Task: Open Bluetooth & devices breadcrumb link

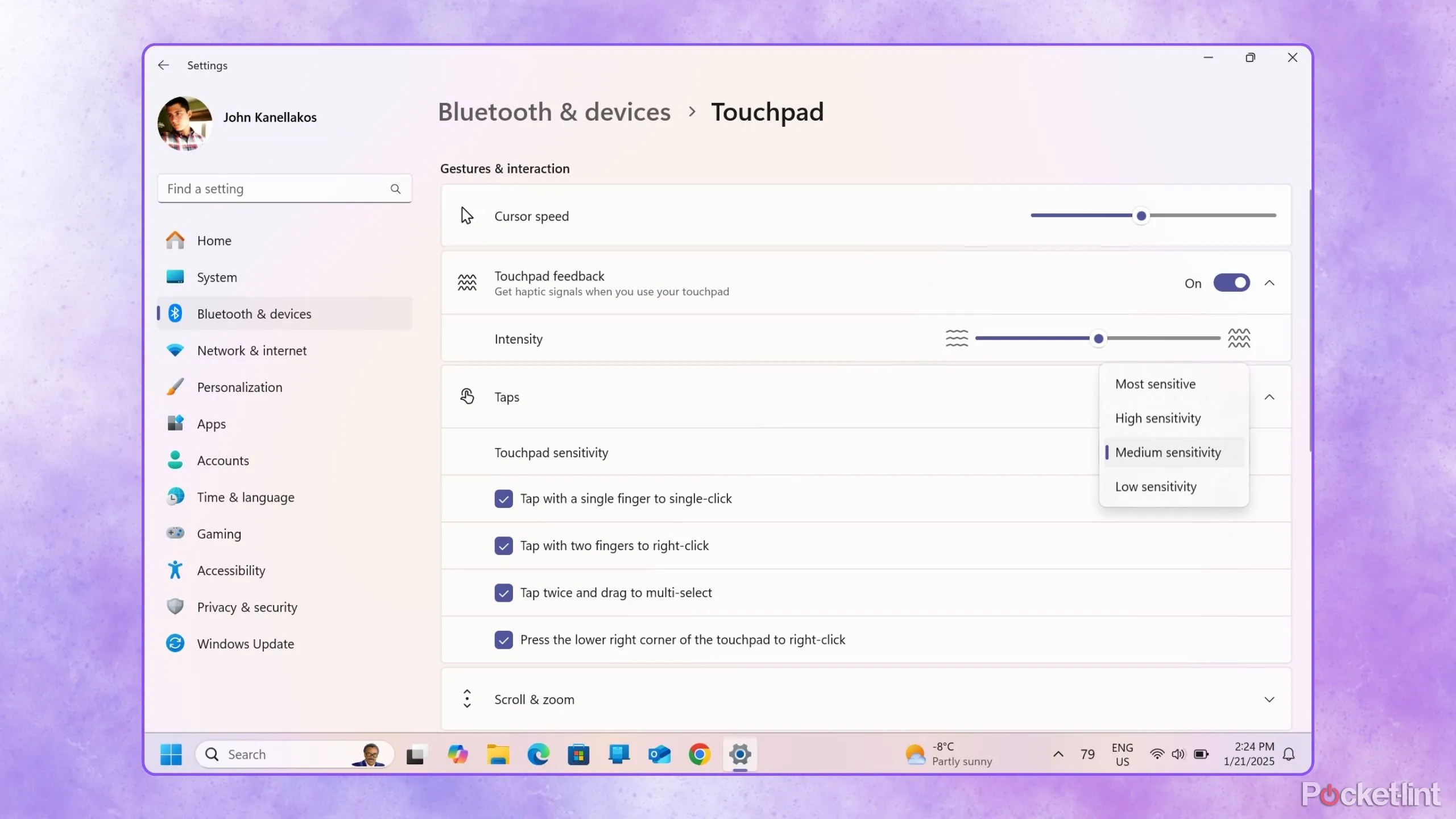Action: click(x=554, y=111)
